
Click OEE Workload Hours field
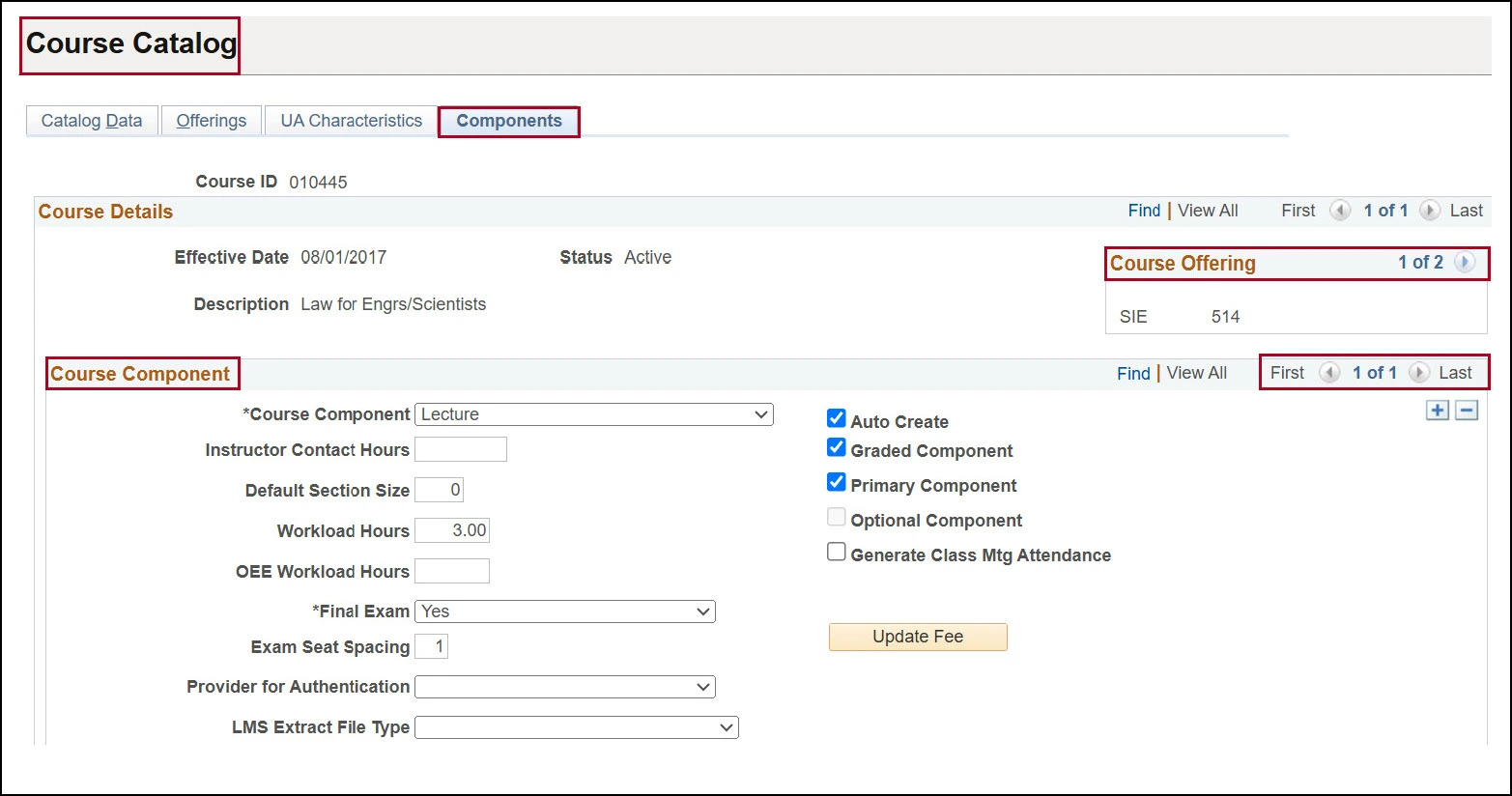452,571
